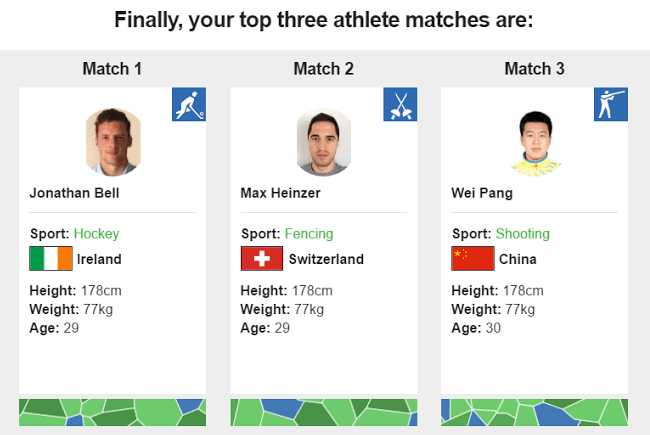
Task: Click the Match 3 heading
Action: 534,69
